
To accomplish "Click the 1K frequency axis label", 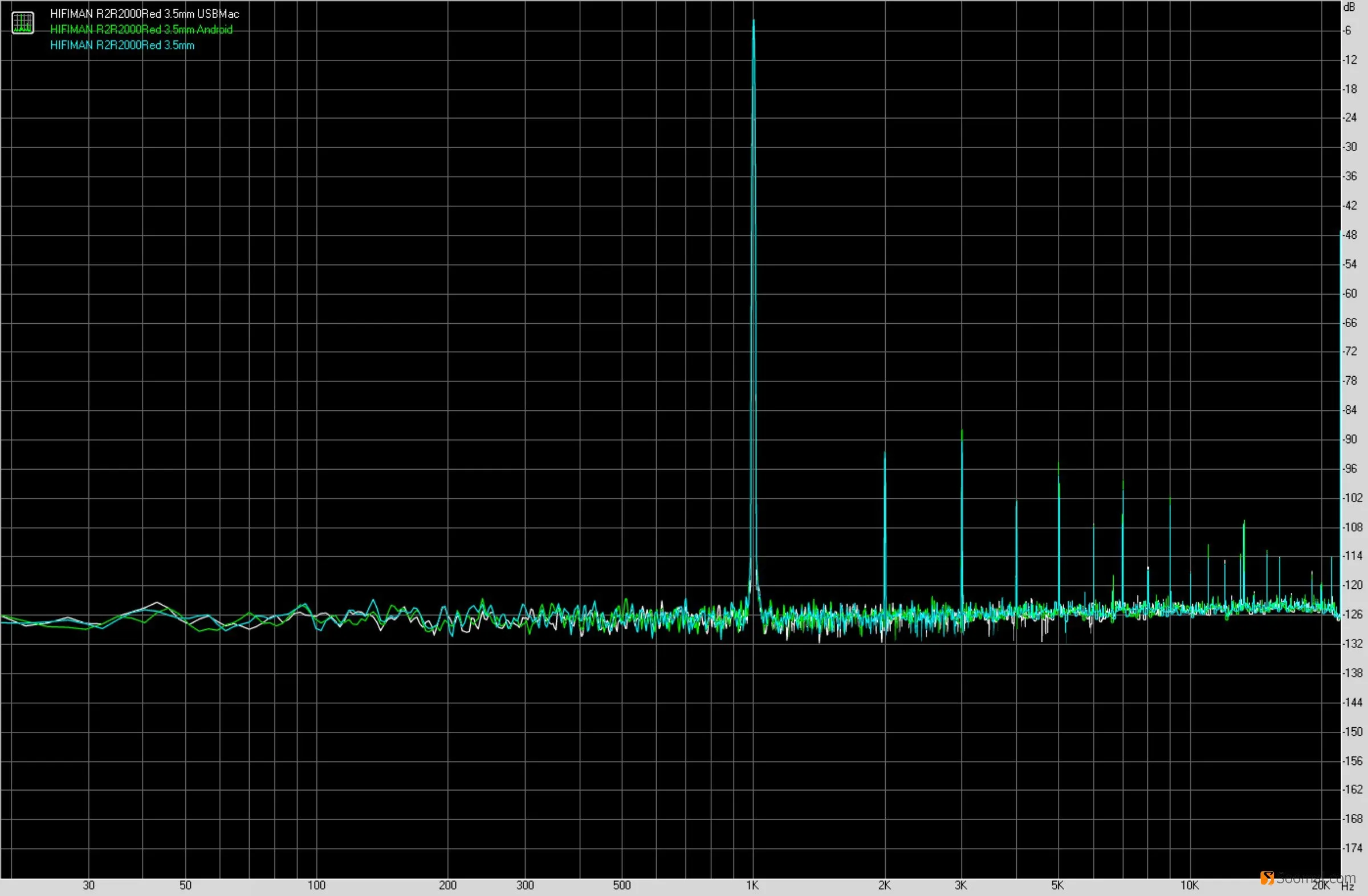I will (752, 885).
